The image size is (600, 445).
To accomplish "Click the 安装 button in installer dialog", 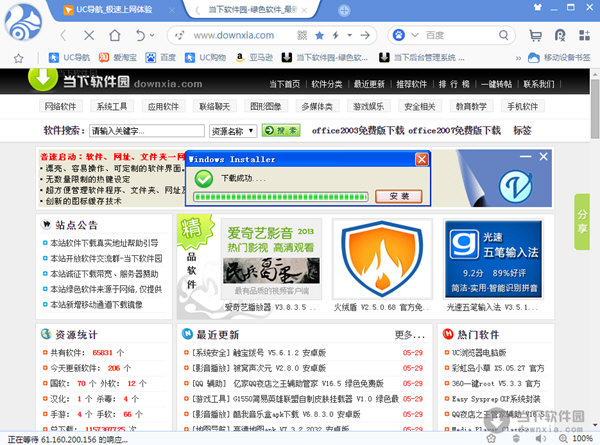I will tap(399, 196).
